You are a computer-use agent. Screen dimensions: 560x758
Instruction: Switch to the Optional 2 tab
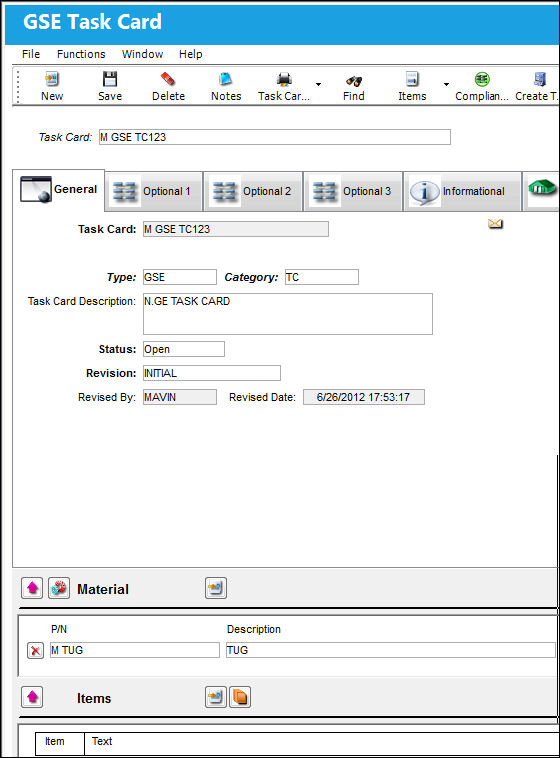(x=253, y=191)
